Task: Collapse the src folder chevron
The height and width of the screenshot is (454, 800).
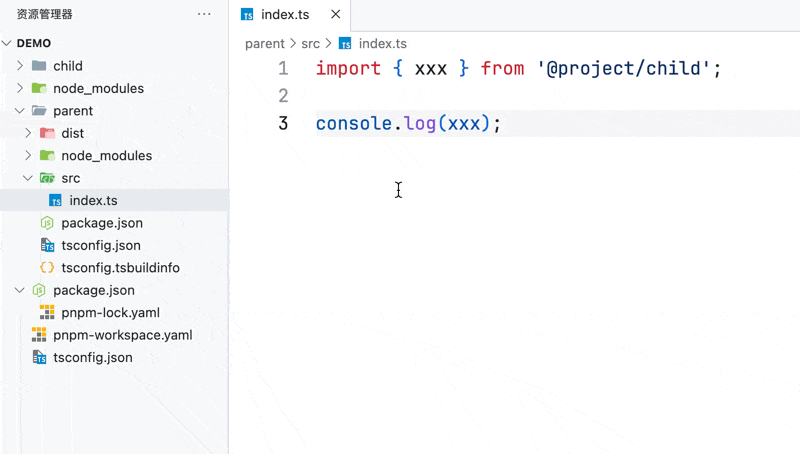Action: tap(28, 178)
